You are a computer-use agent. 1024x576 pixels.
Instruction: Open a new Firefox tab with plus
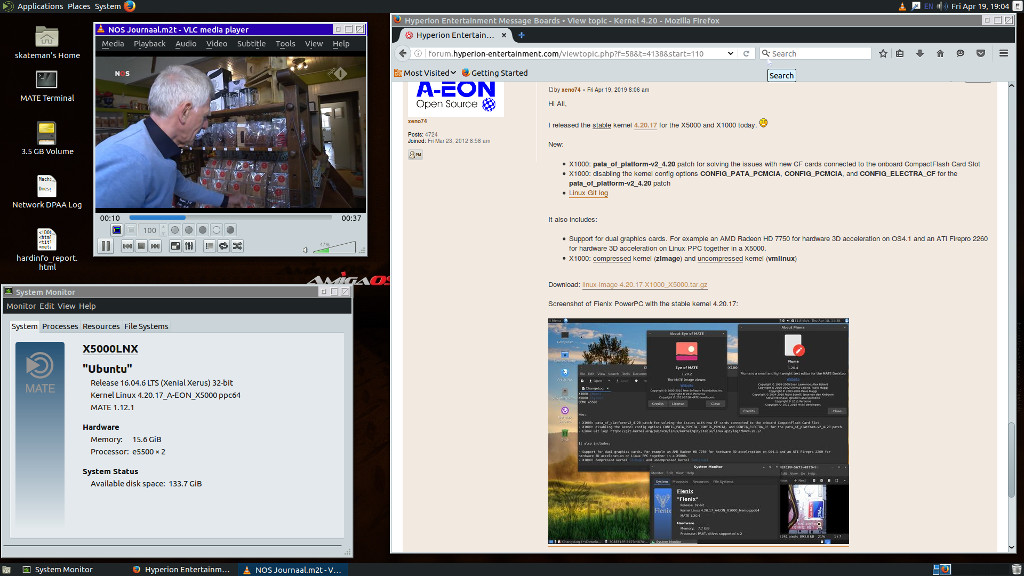[521, 35]
